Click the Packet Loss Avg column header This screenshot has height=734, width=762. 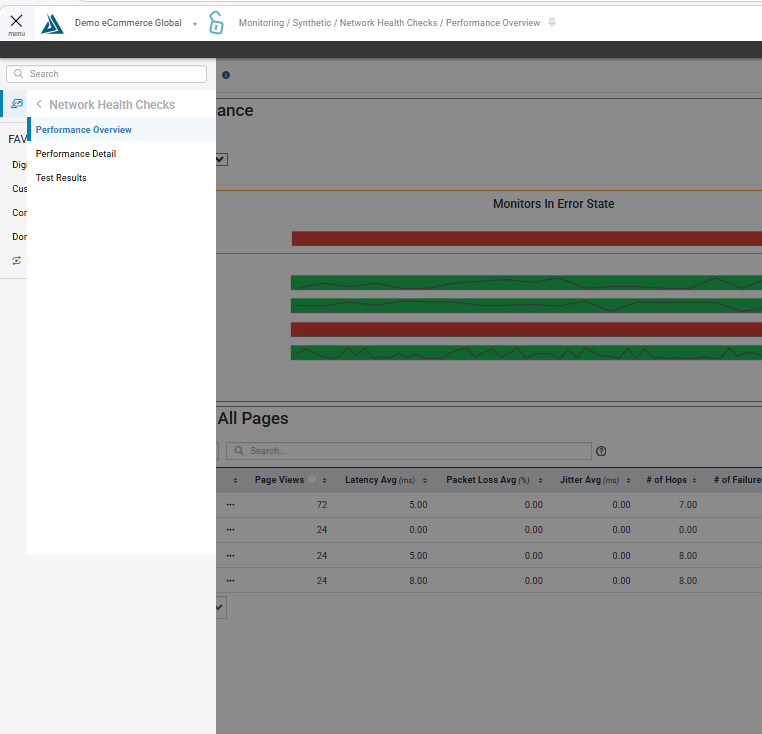488,480
